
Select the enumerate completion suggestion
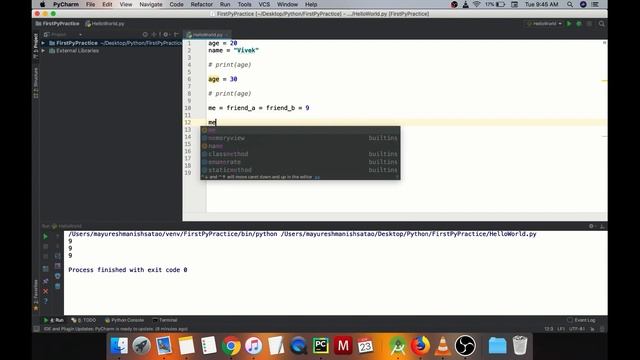[300, 162]
